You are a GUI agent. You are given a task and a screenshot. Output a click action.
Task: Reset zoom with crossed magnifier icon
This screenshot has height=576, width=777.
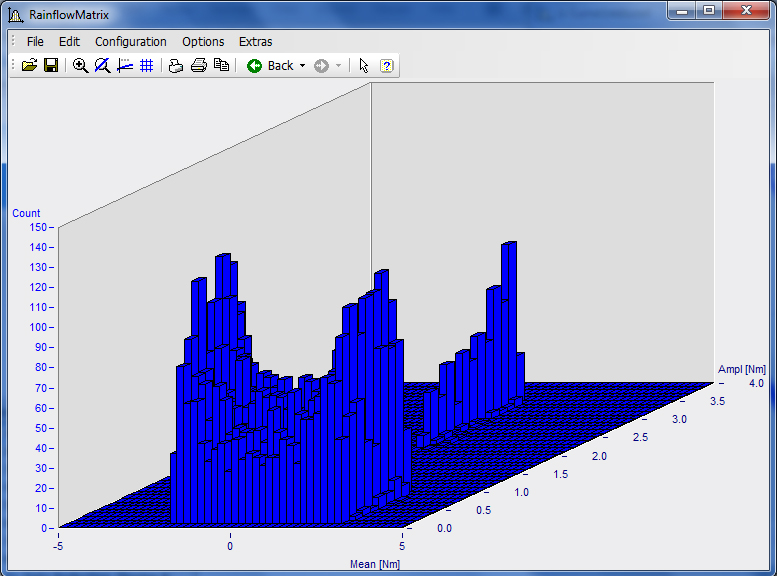coord(102,65)
